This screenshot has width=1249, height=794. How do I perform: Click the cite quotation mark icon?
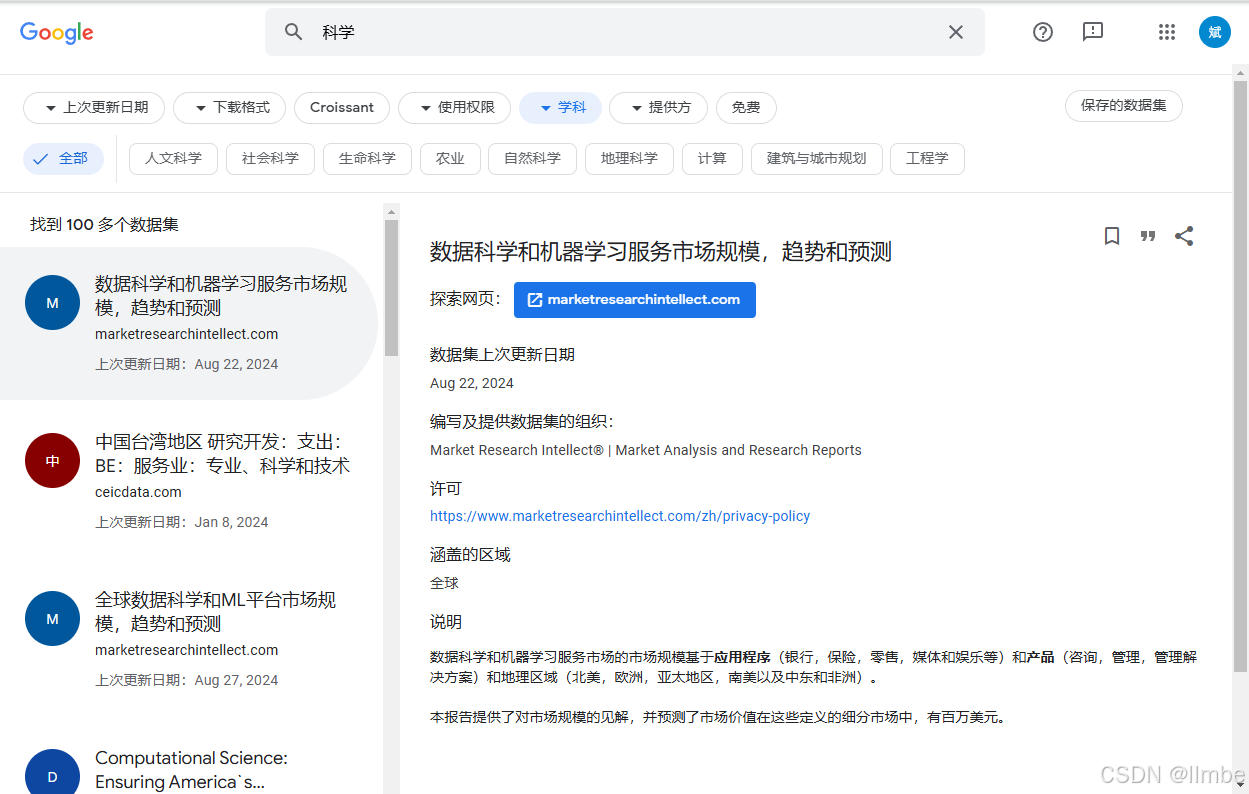pyautogui.click(x=1148, y=236)
